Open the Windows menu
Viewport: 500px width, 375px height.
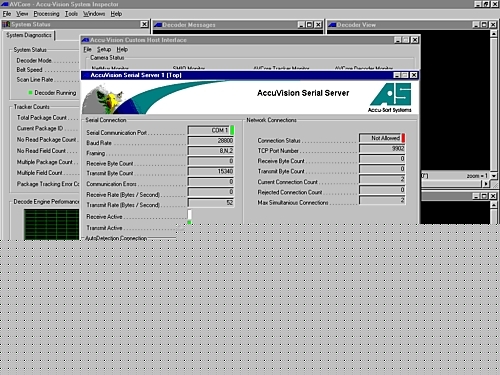[94, 14]
